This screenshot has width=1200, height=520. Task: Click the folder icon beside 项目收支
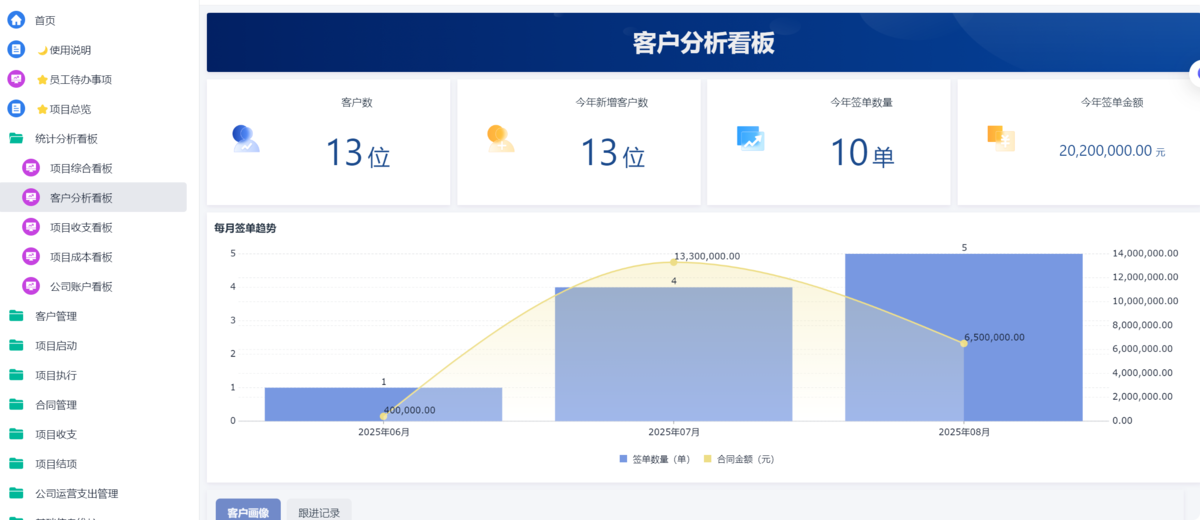[16, 434]
